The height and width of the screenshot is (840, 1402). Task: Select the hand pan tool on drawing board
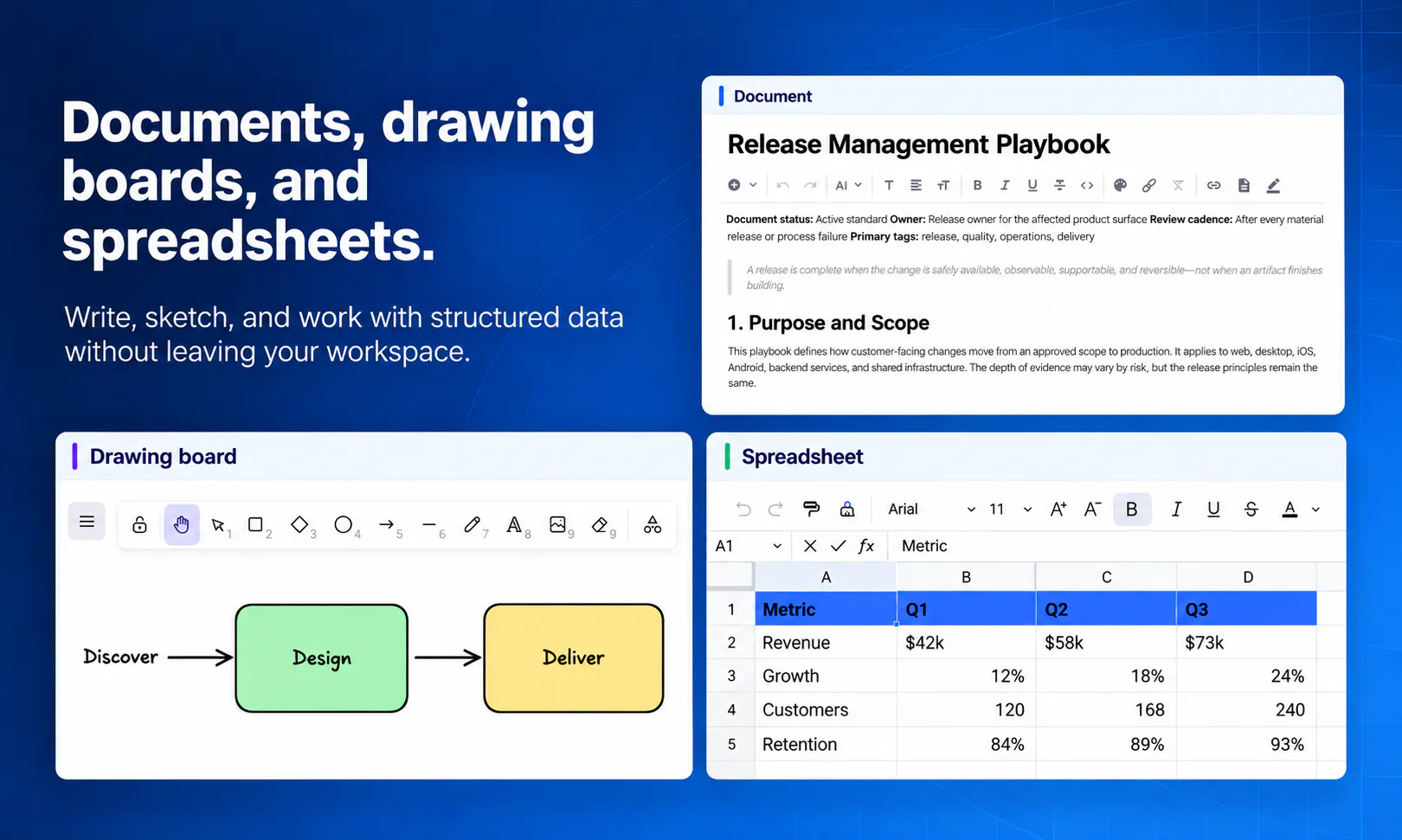[182, 525]
